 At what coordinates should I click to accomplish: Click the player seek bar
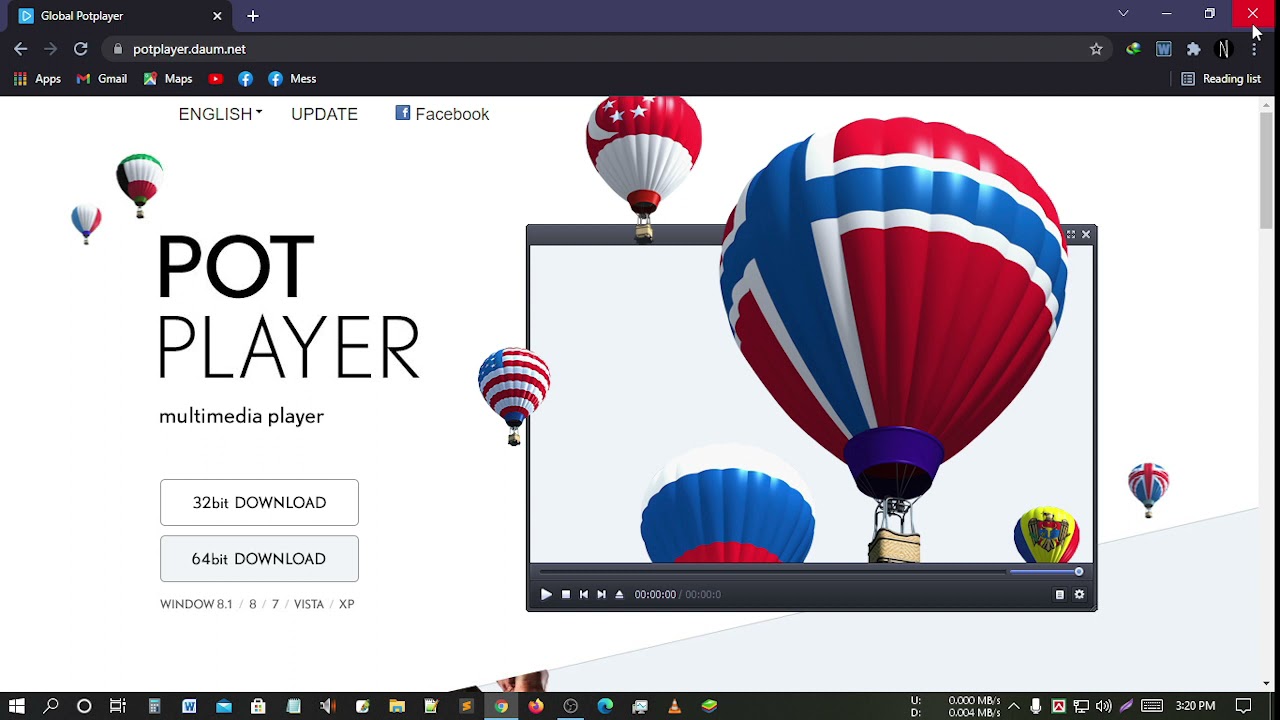click(772, 572)
